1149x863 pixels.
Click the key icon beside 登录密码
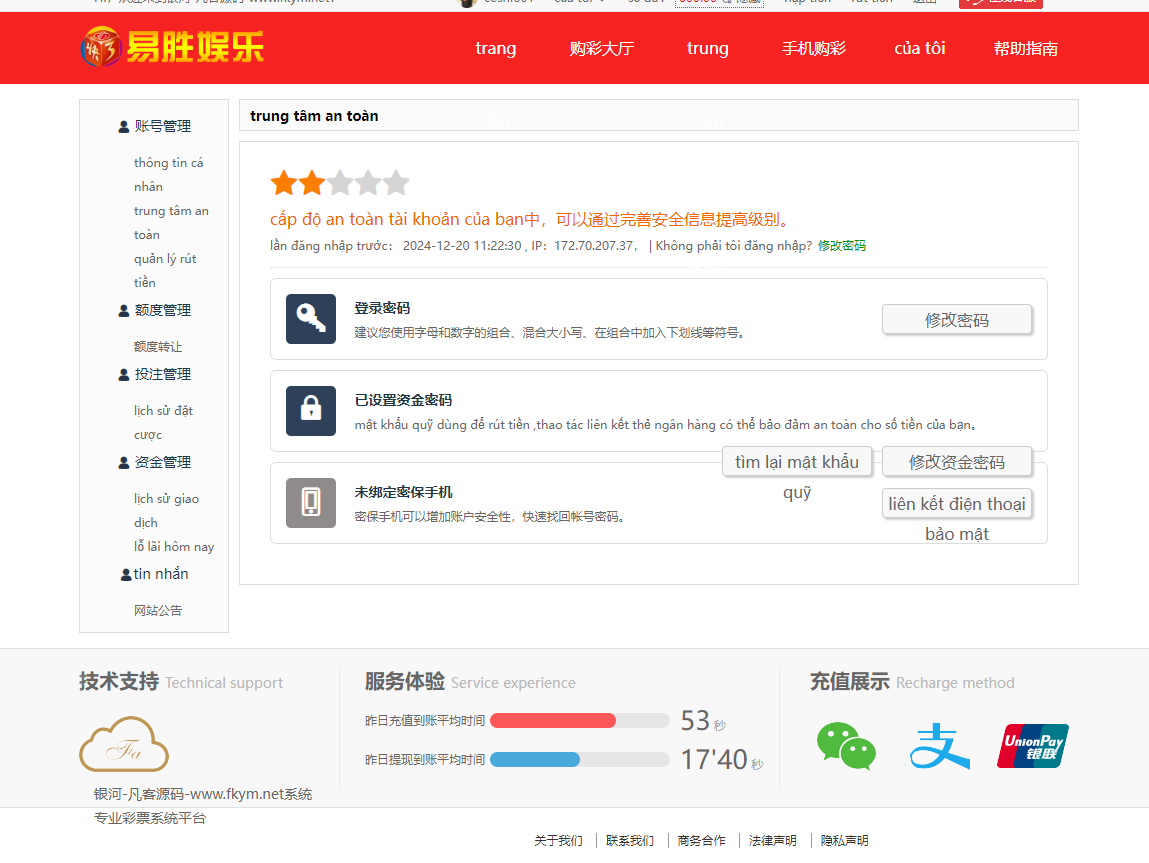click(x=310, y=319)
